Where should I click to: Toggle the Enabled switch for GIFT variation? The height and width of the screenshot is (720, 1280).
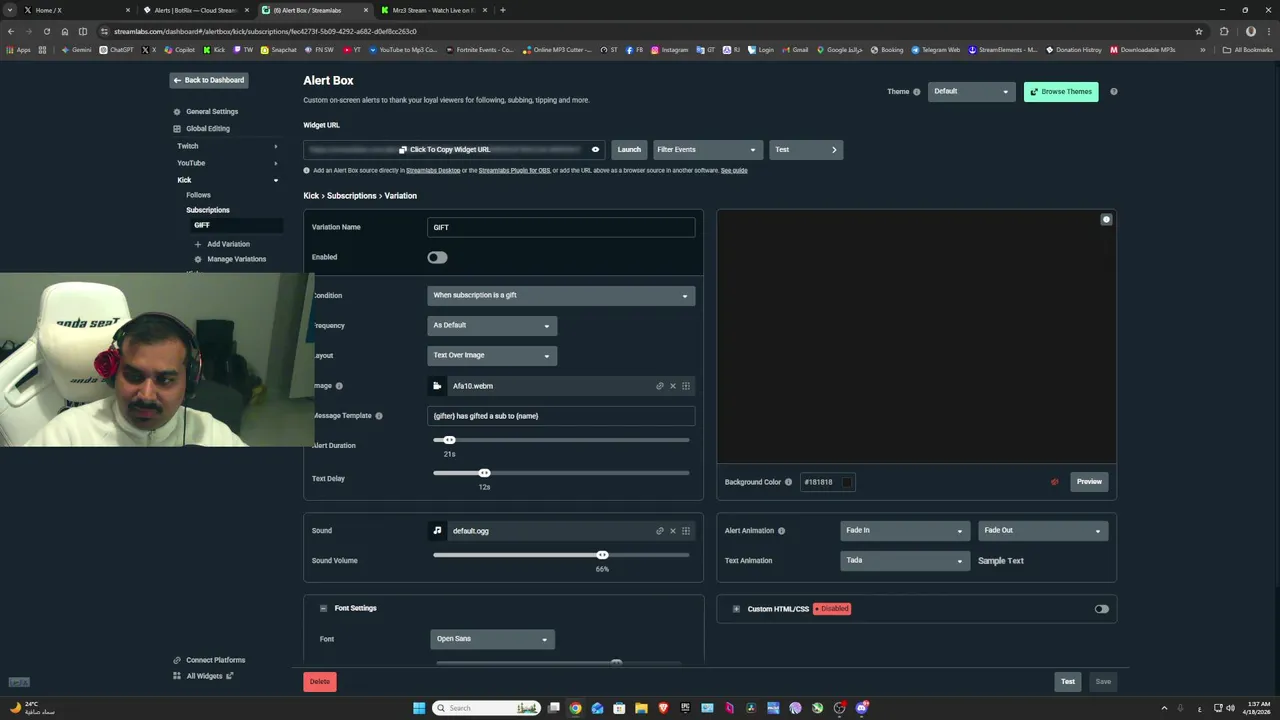(x=437, y=257)
